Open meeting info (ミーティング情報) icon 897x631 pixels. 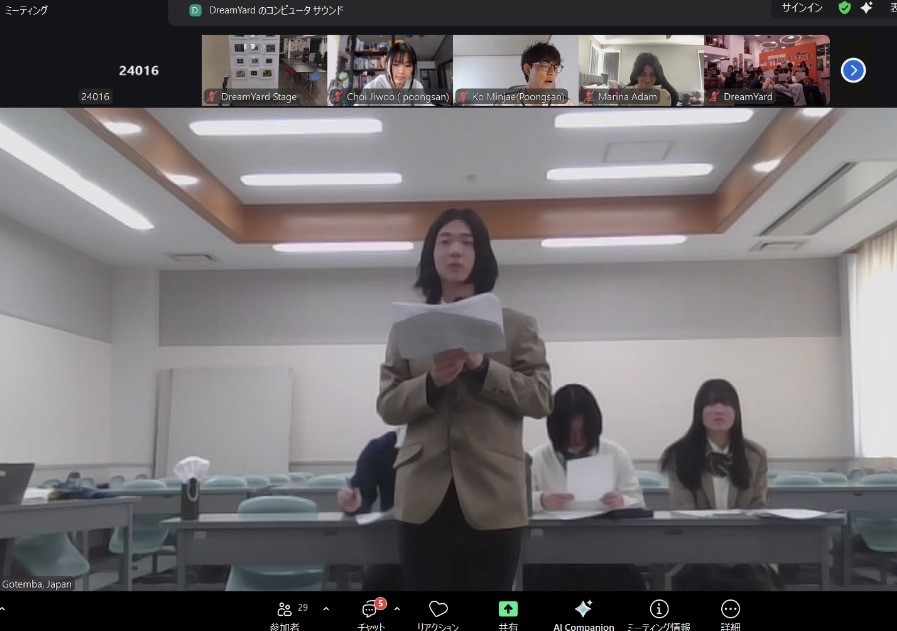tap(658, 610)
